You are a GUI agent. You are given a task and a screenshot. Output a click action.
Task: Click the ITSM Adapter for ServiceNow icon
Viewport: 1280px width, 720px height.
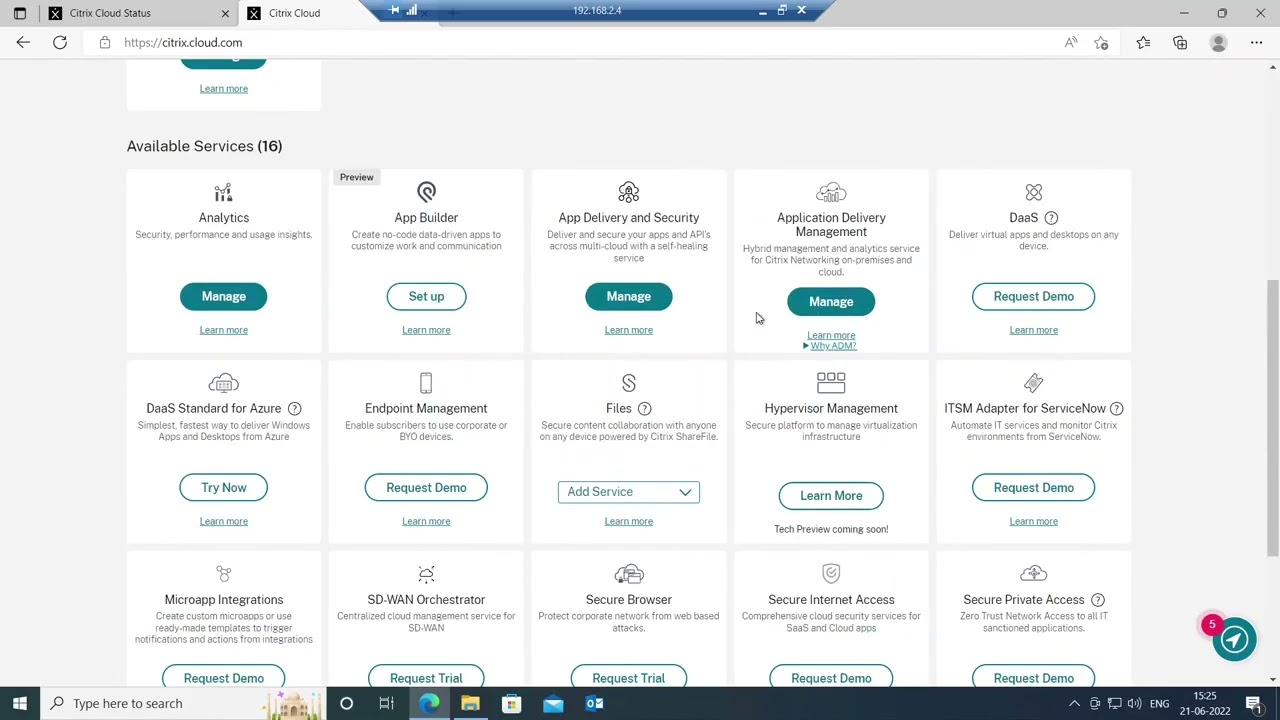[x=1033, y=383]
